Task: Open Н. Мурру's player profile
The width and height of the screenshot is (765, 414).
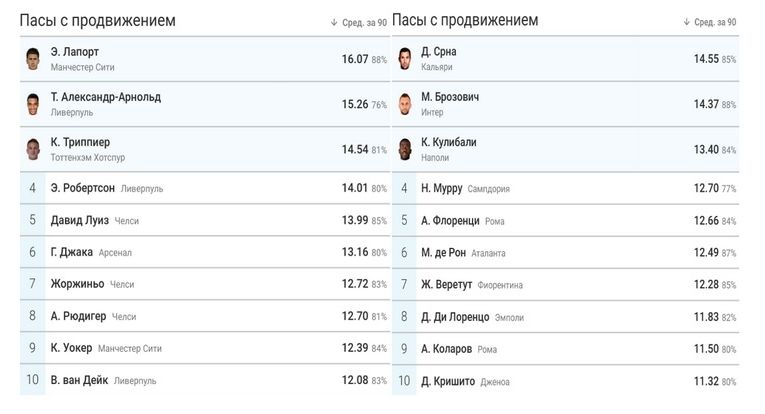Action: coord(442,188)
